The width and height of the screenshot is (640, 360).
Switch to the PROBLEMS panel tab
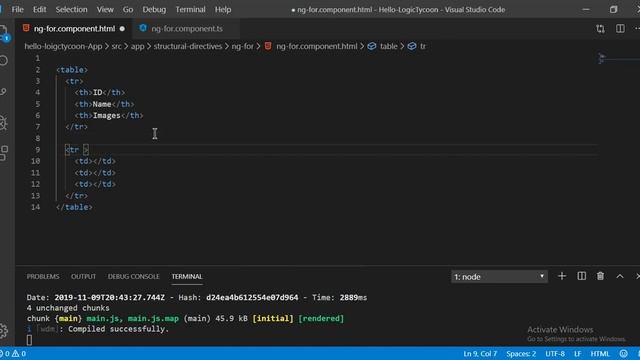(x=43, y=276)
